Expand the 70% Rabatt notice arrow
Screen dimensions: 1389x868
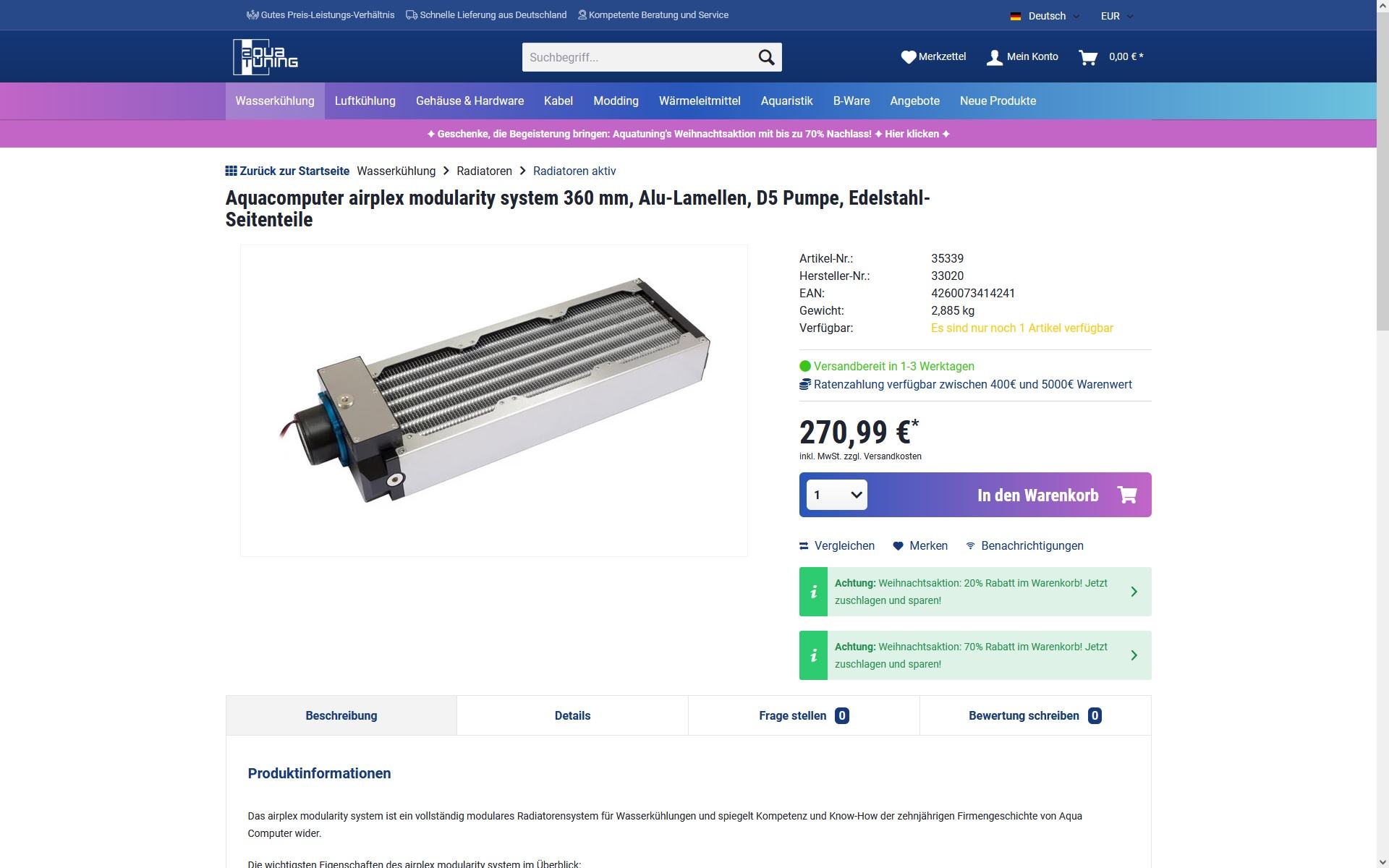[x=1134, y=655]
